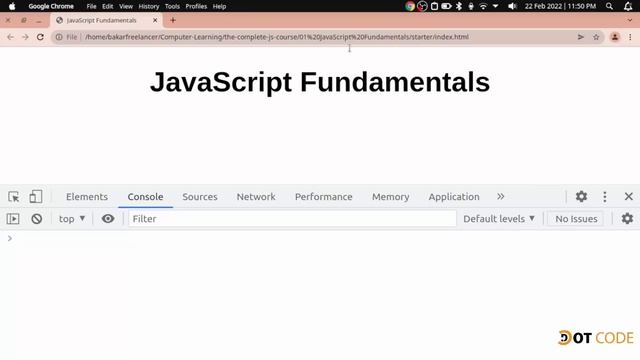The width and height of the screenshot is (640, 360).
Task: Toggle the device toolbar icon
Action: pos(36,197)
